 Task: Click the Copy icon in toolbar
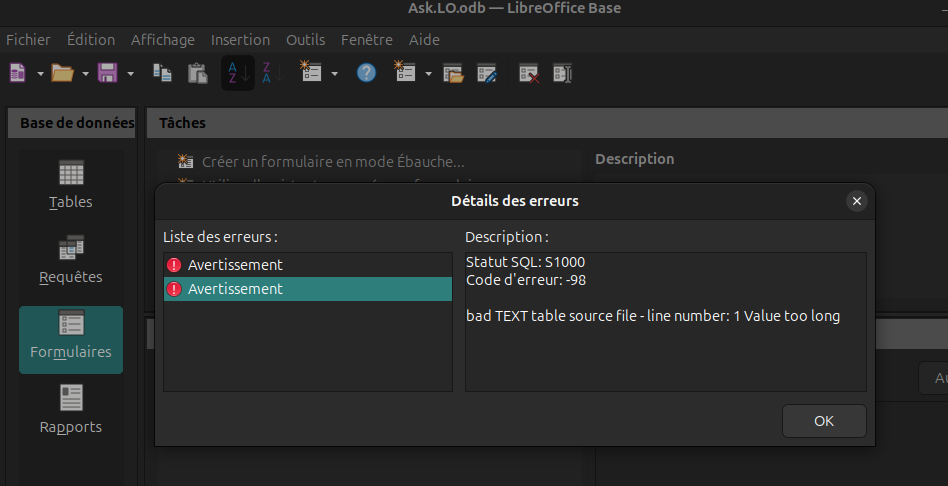[161, 73]
